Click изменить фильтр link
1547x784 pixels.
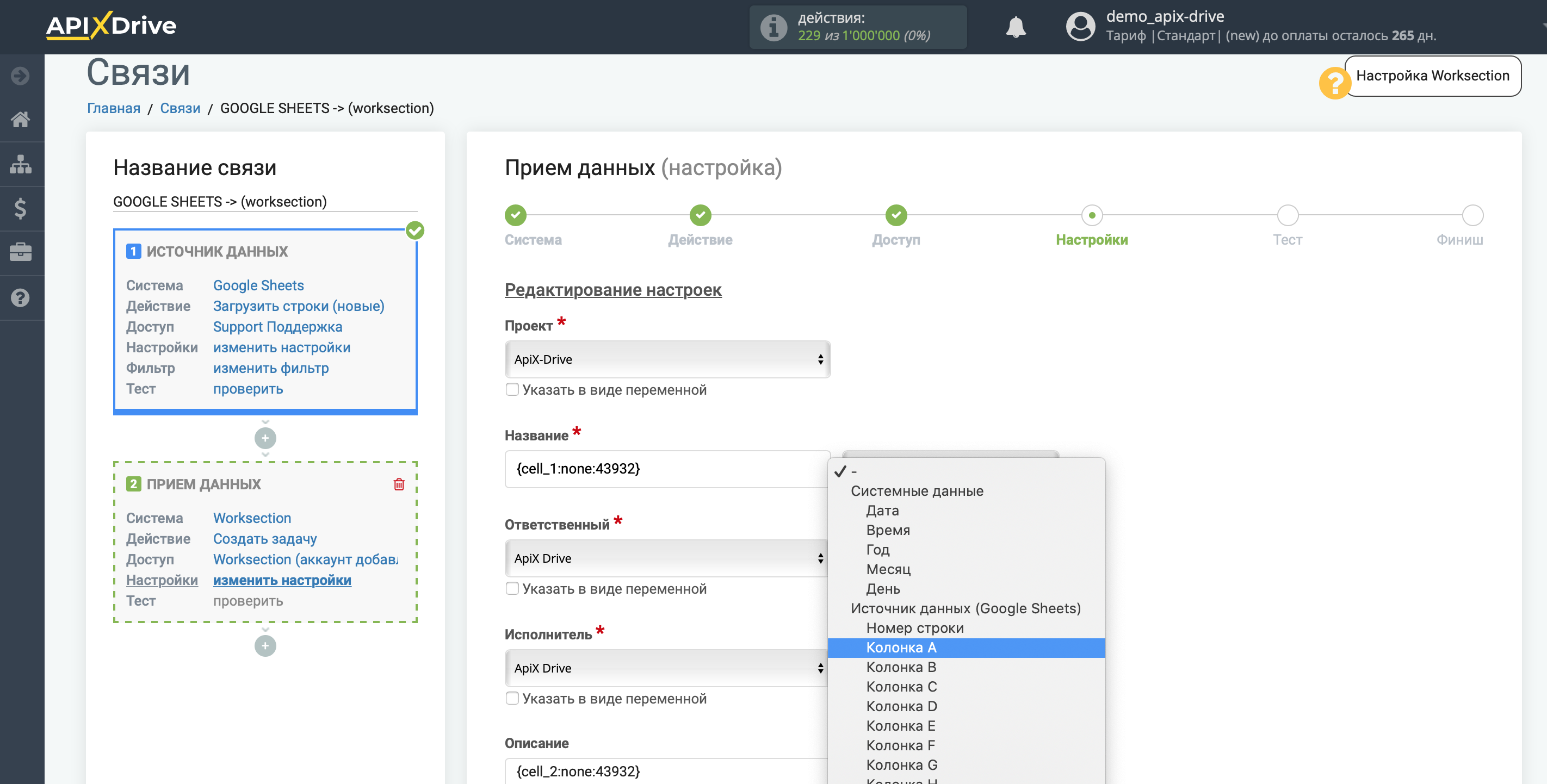(271, 368)
